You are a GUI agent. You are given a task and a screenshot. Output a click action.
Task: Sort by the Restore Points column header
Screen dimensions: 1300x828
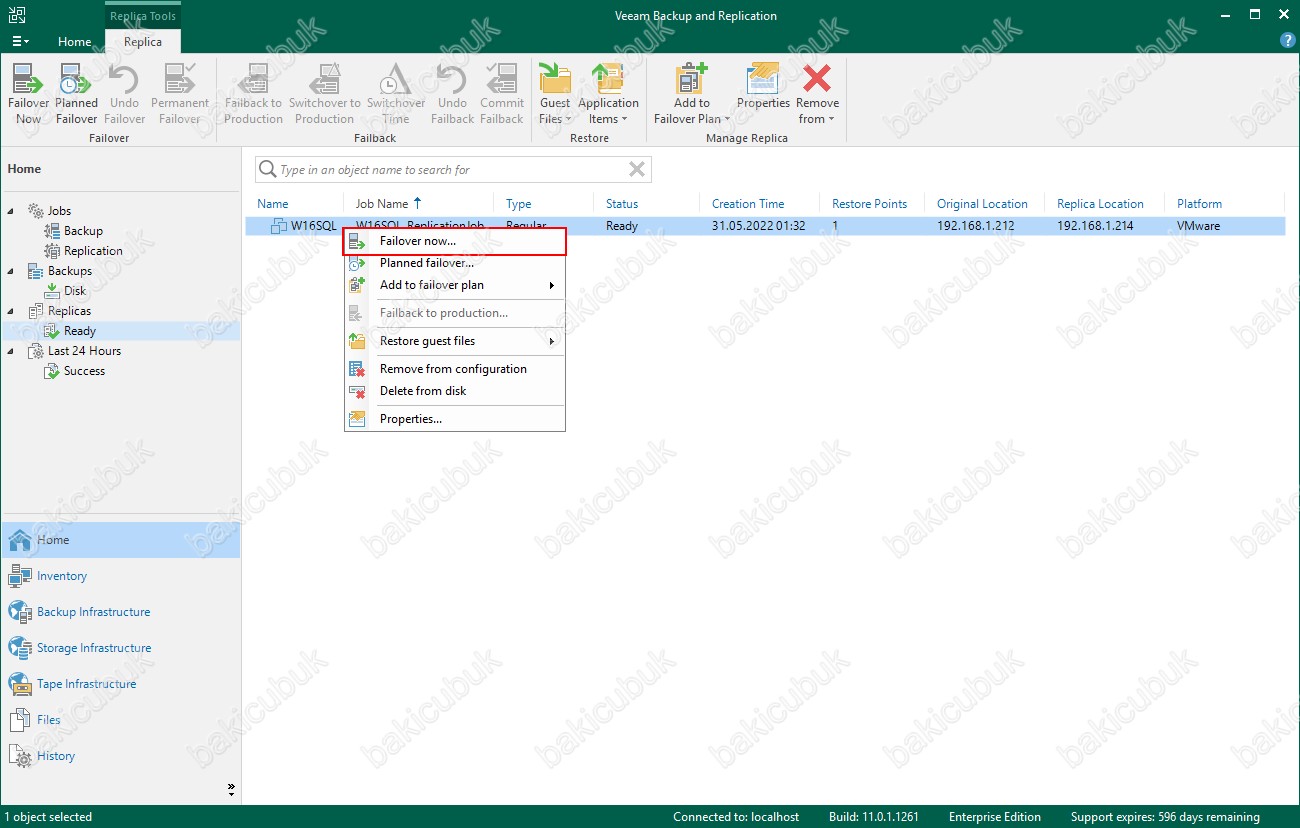pos(871,204)
